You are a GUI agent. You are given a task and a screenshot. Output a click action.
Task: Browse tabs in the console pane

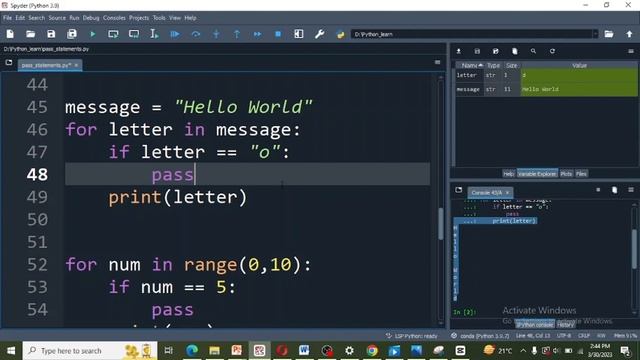[459, 190]
